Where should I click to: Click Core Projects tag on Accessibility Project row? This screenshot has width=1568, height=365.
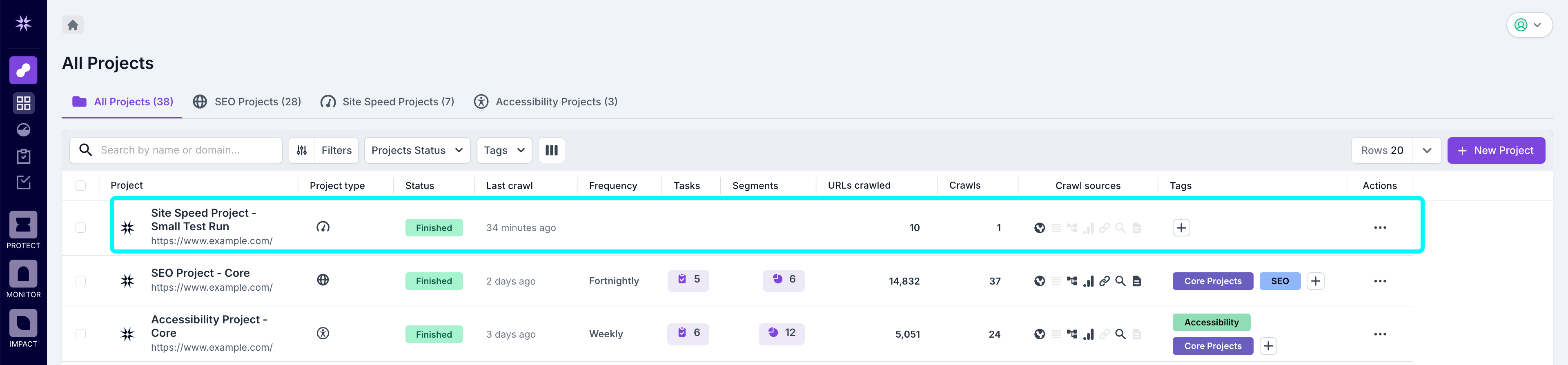[1212, 346]
